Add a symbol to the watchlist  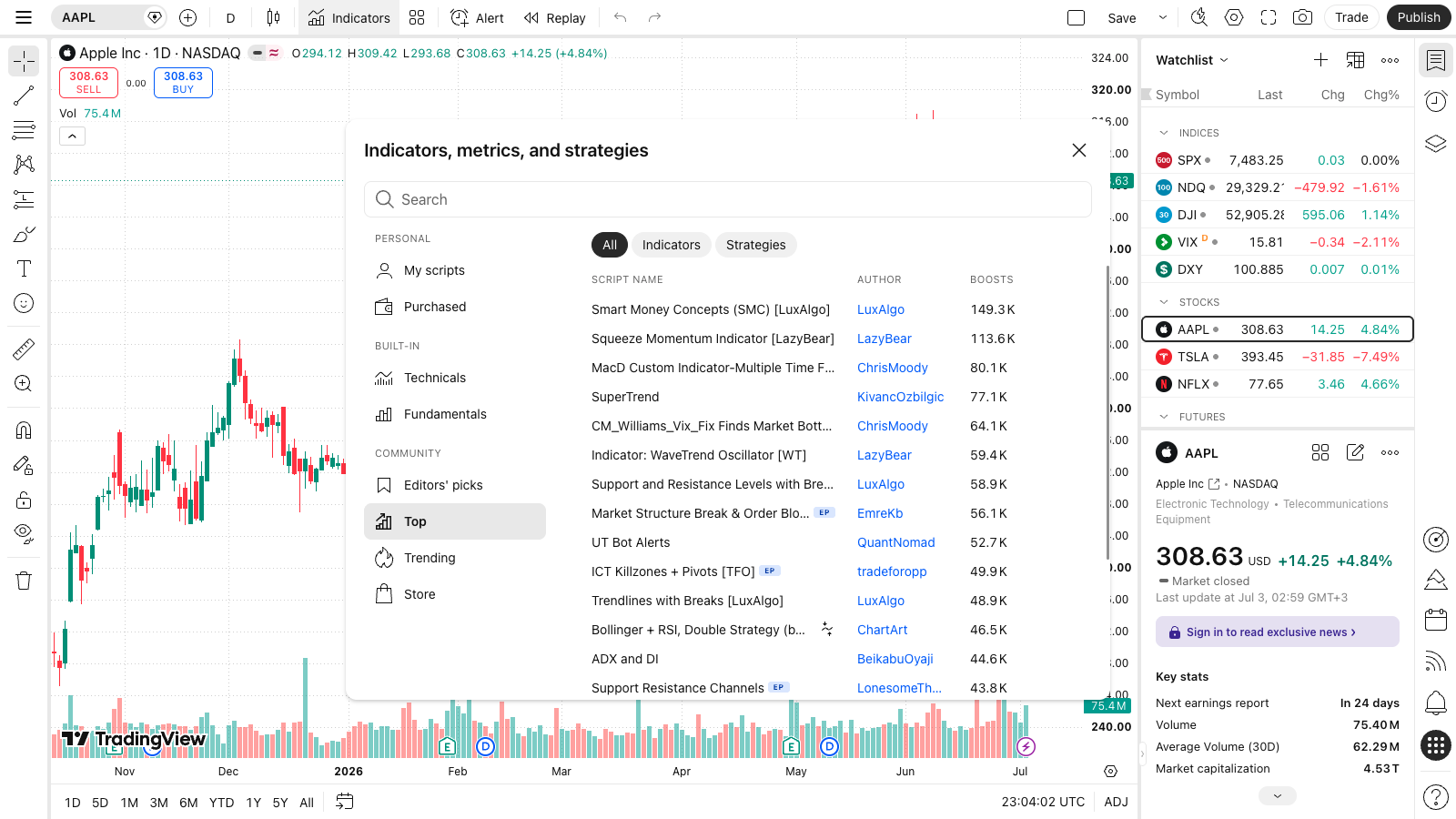(1320, 60)
